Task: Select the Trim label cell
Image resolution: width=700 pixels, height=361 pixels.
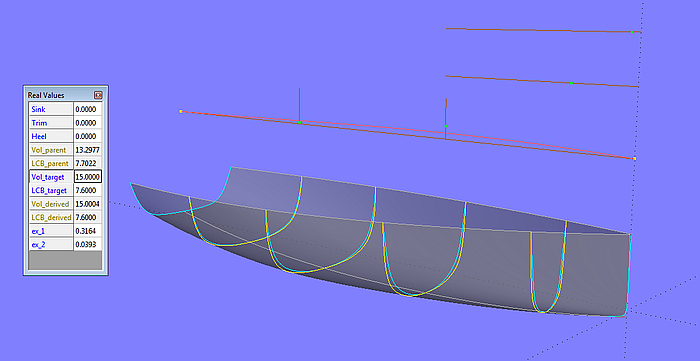Action: (51, 123)
